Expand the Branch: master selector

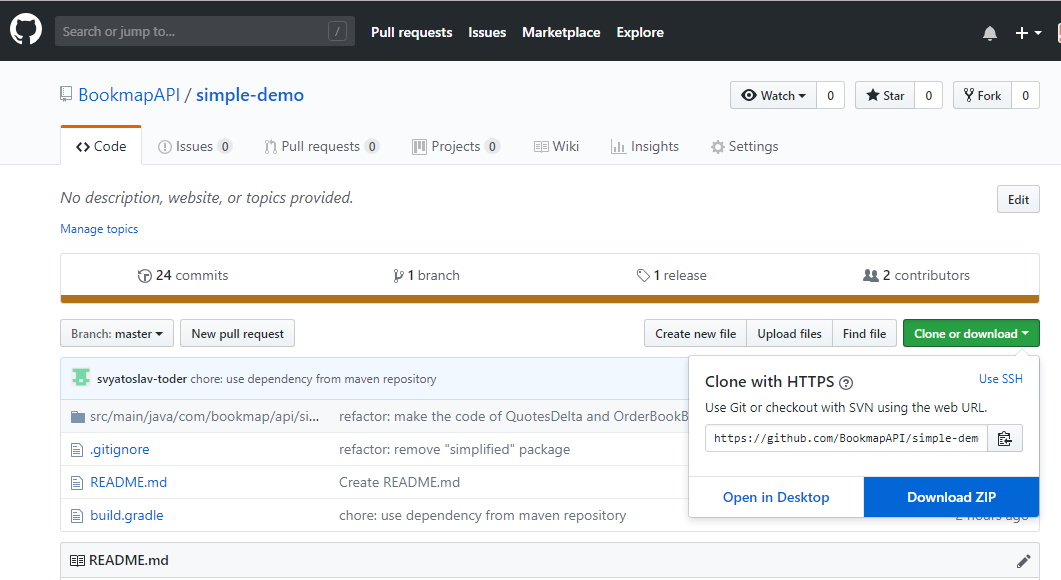click(x=118, y=334)
